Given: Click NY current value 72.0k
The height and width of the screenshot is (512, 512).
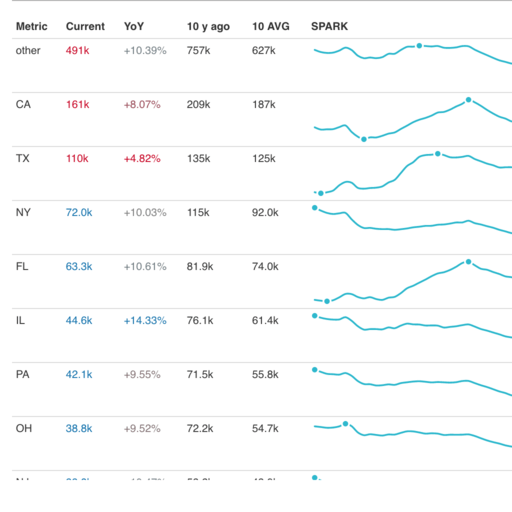Looking at the screenshot, I should [79, 212].
